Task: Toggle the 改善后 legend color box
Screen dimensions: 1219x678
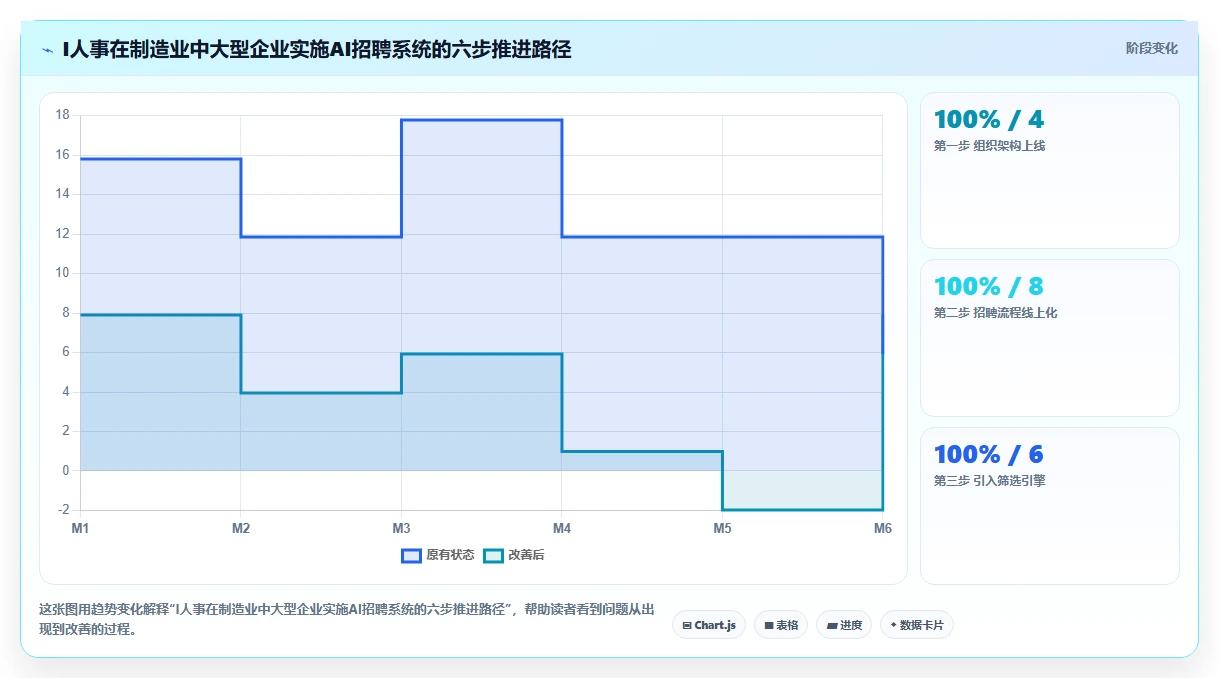Action: click(x=493, y=555)
